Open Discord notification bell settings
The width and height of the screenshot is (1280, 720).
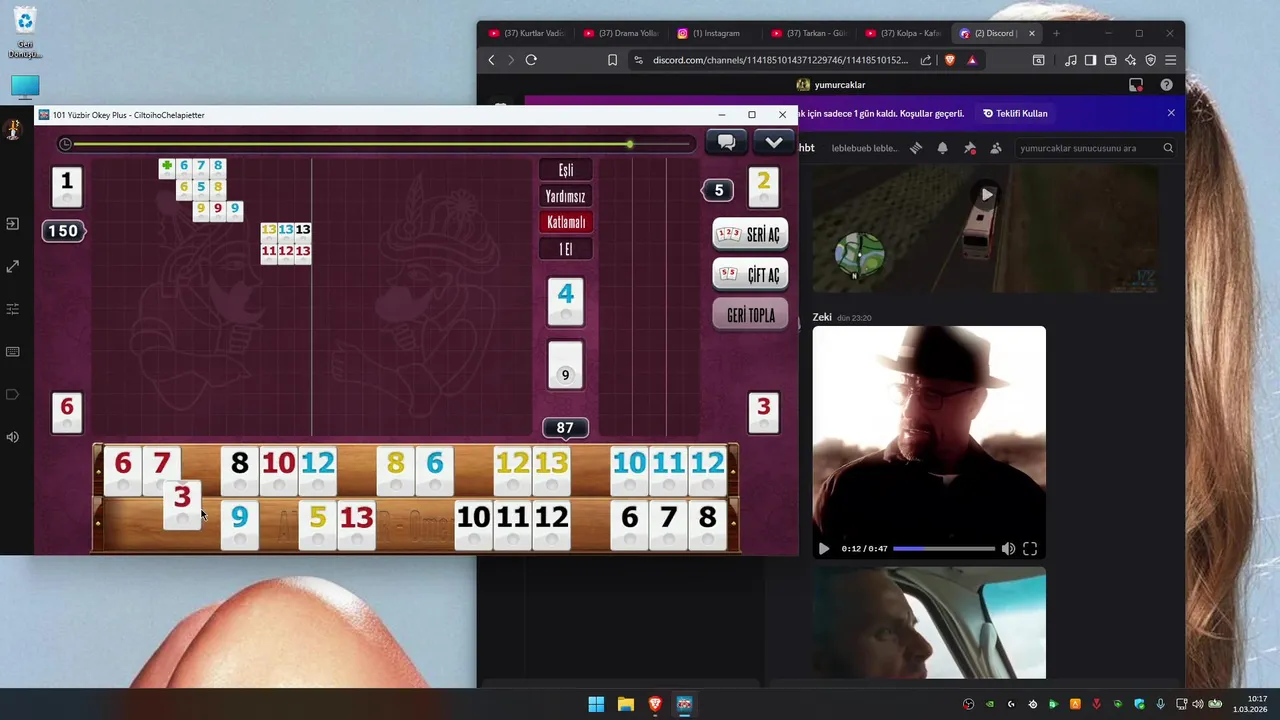pos(942,148)
